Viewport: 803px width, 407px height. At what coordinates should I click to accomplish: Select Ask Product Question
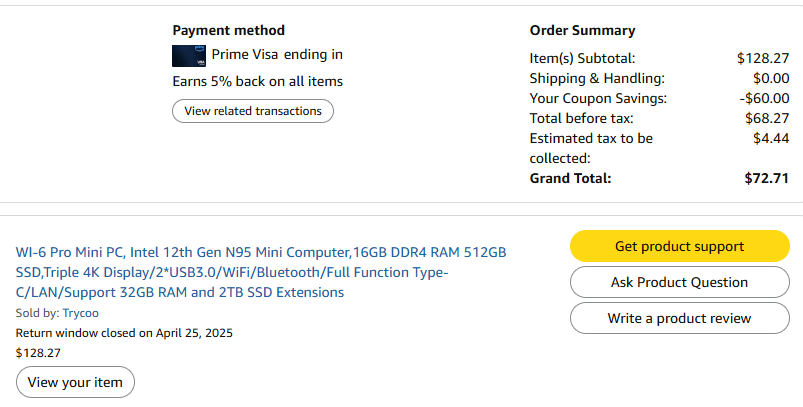click(x=679, y=282)
